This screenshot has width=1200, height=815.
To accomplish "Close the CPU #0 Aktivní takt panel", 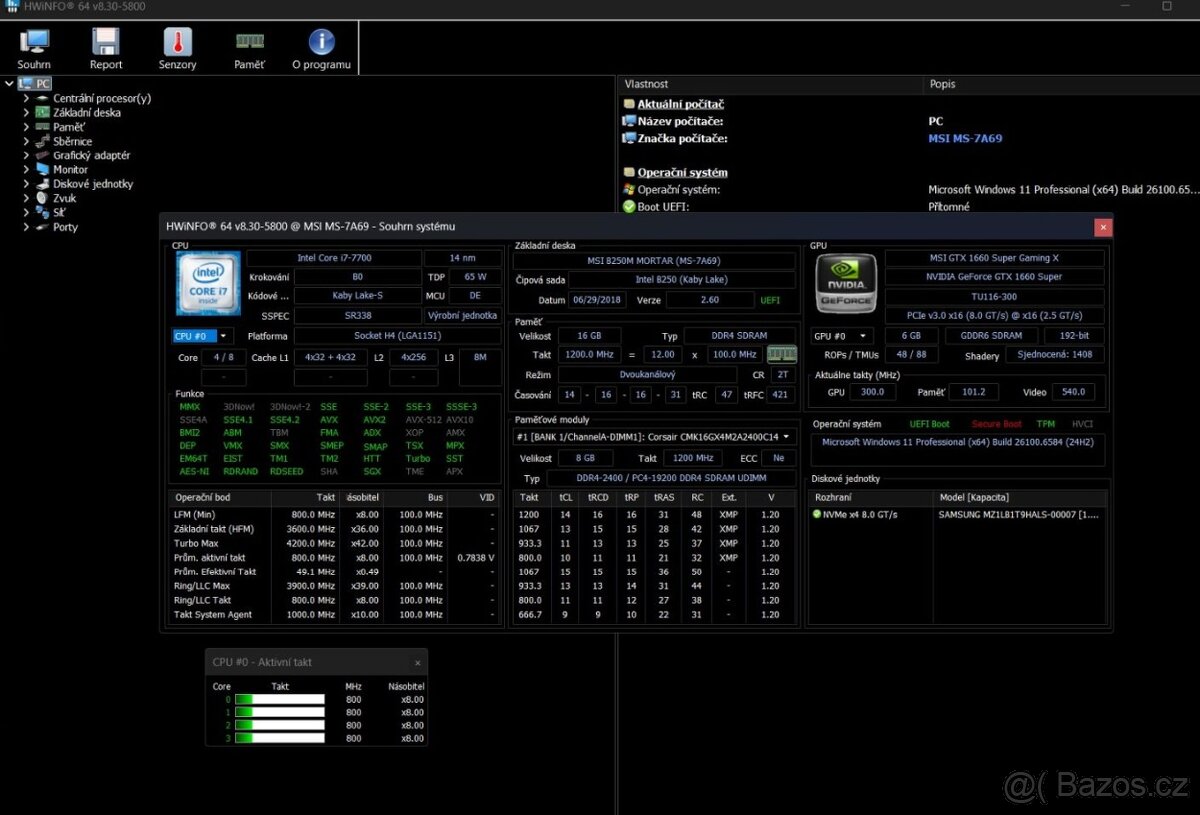I will (x=417, y=663).
